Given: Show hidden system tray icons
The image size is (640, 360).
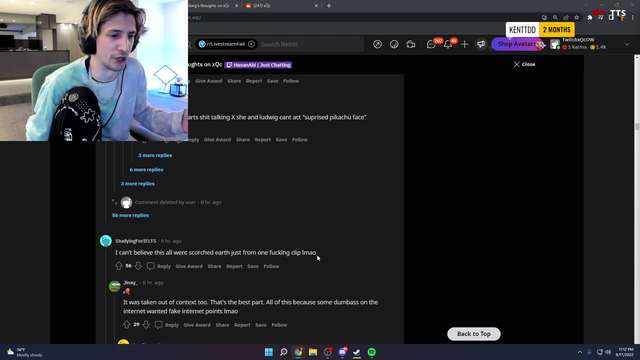Looking at the screenshot, I should (580, 352).
